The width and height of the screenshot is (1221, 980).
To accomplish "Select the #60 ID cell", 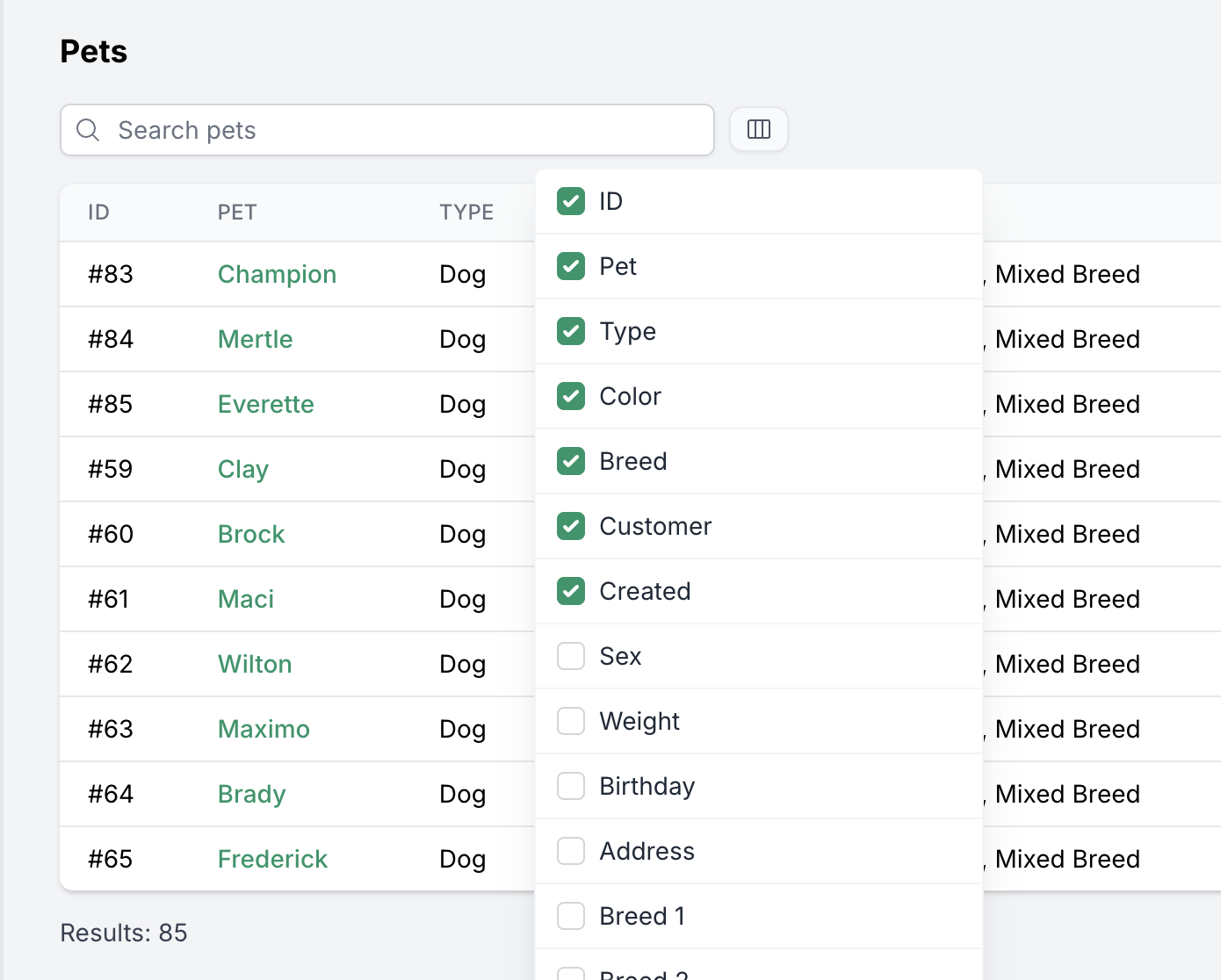I will pyautogui.click(x=111, y=534).
